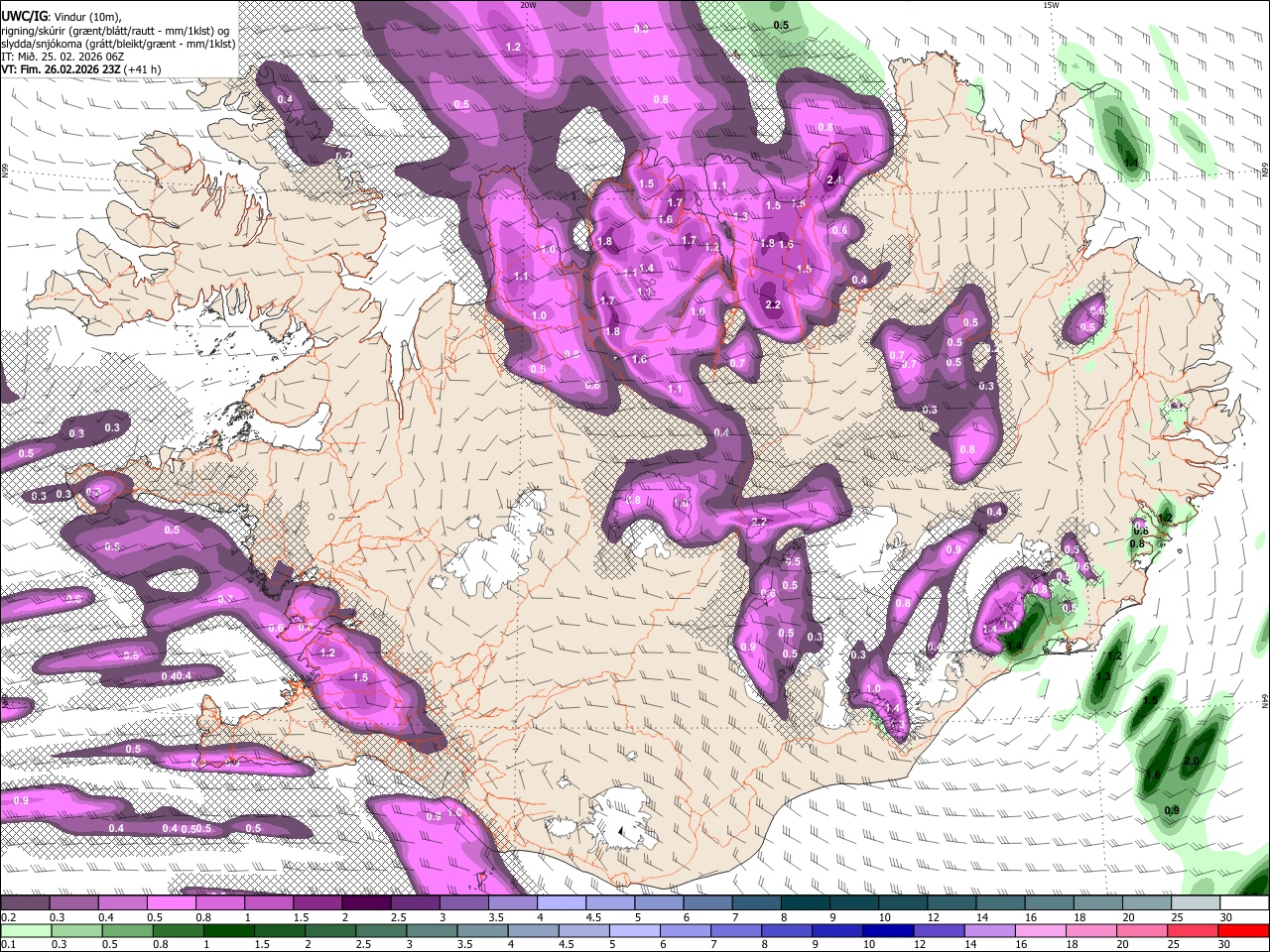Click the darkest purple 2–2.5 swatch in the snow legend

(366, 903)
